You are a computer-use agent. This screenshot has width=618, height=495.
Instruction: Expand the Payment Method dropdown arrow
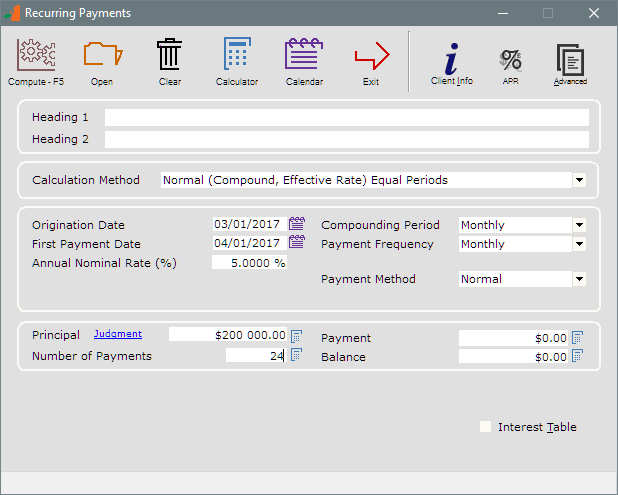579,279
